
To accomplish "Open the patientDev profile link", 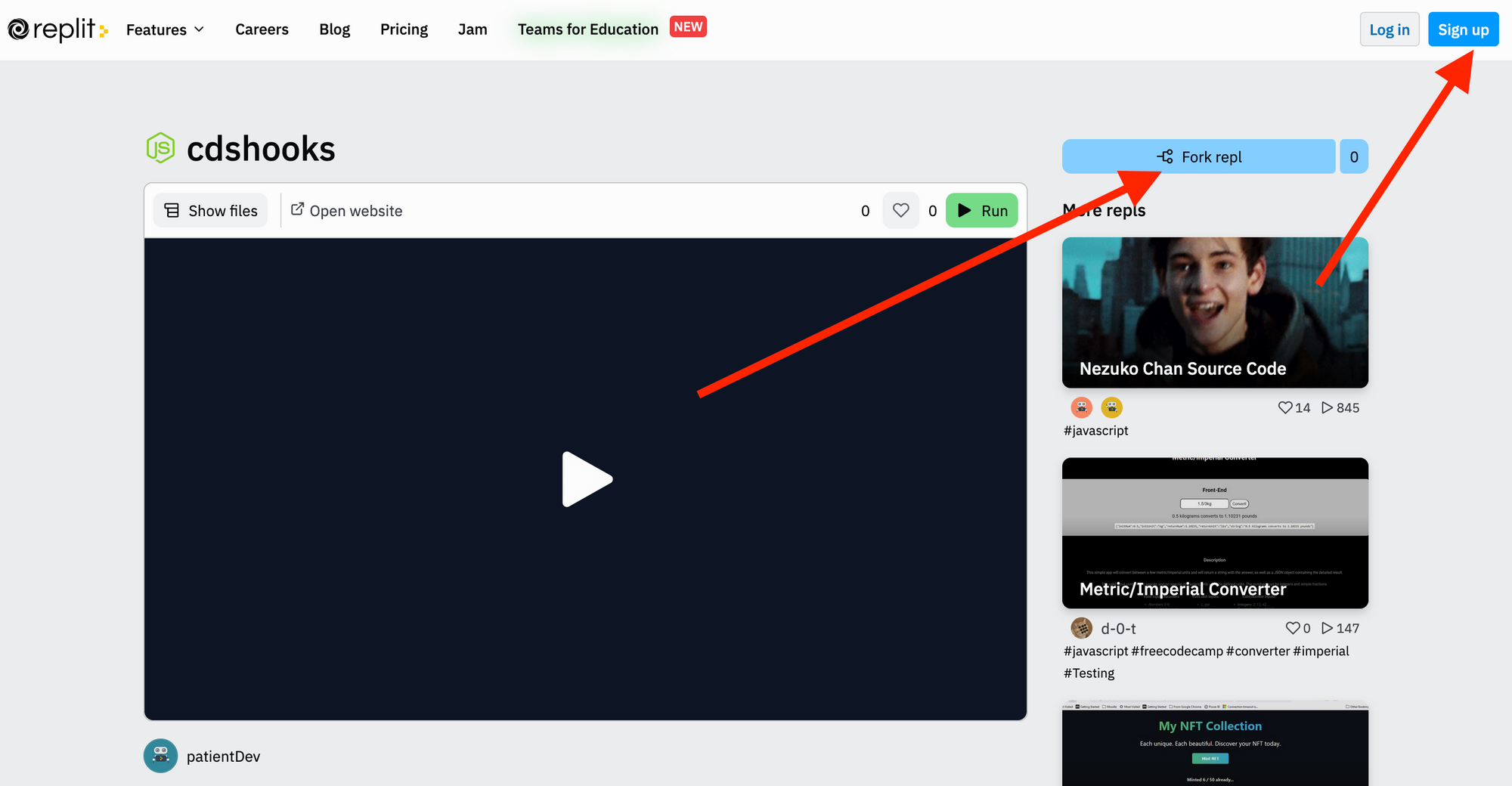I will coord(223,757).
